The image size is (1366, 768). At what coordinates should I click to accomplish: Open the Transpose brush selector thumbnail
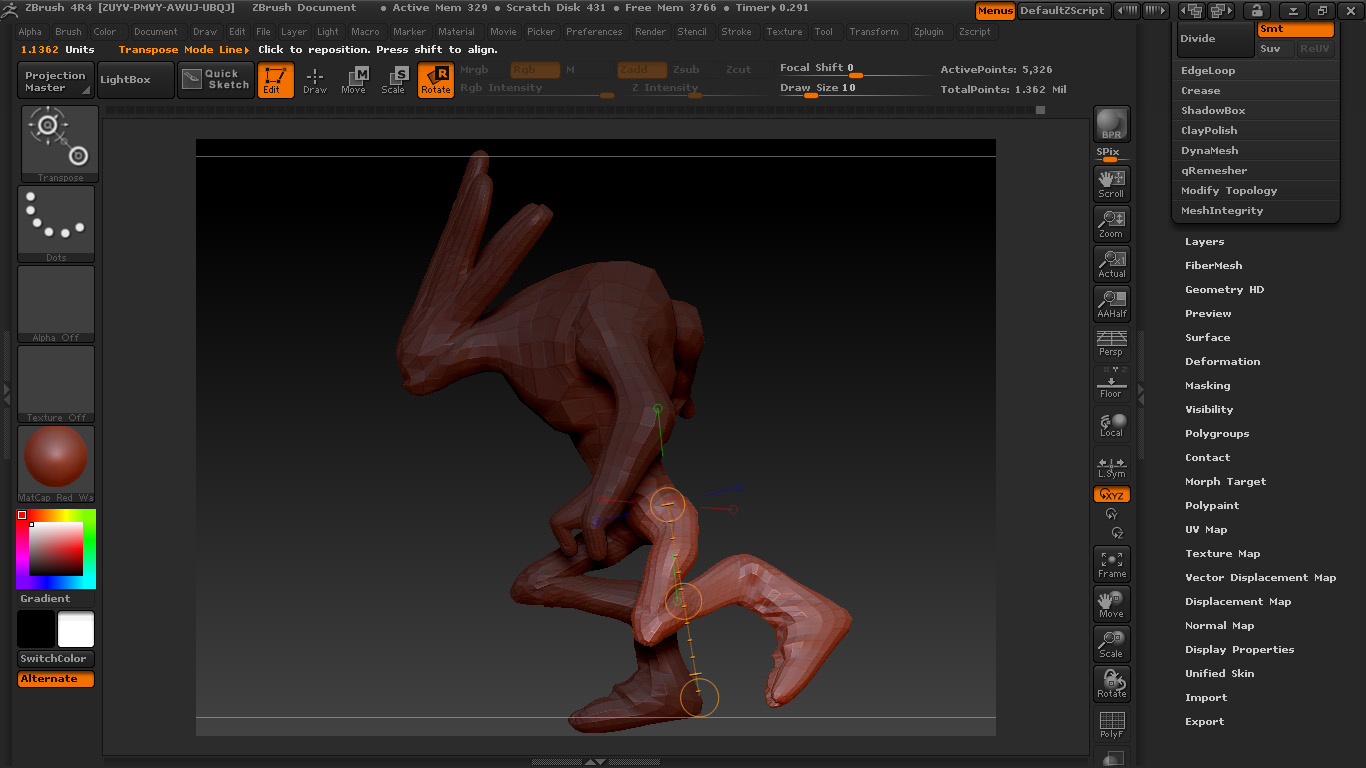pos(60,144)
